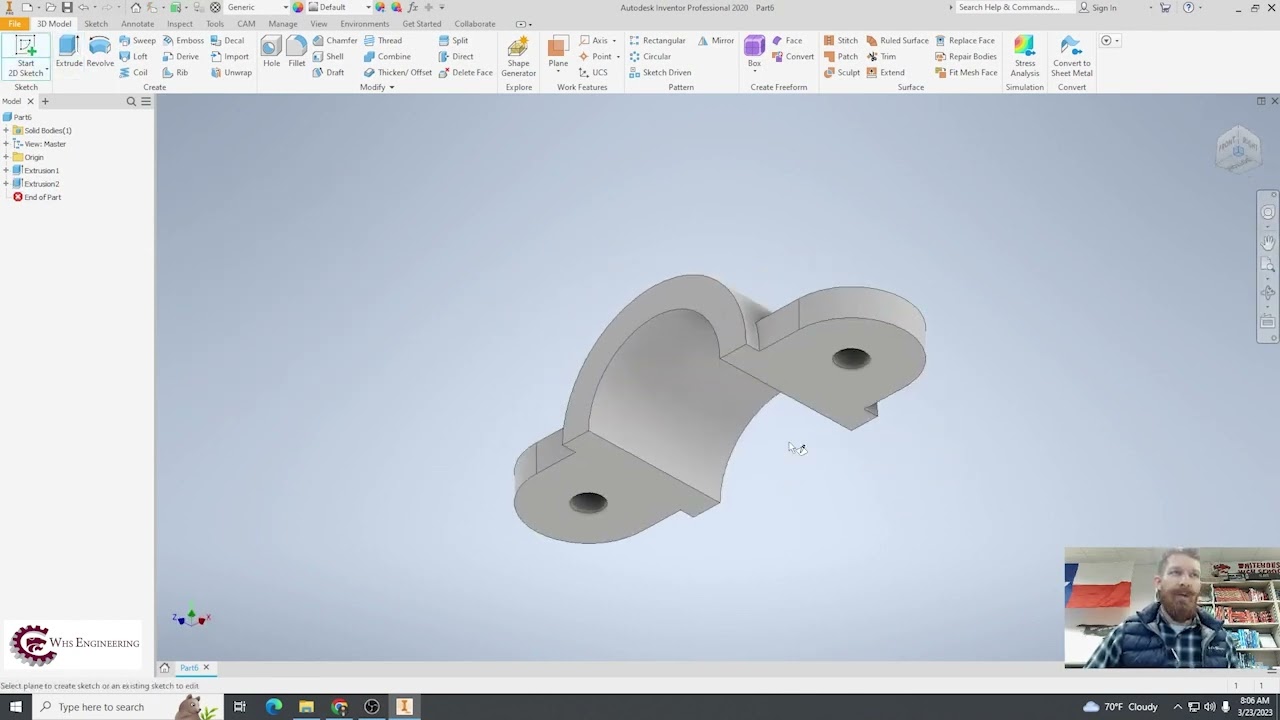The height and width of the screenshot is (720, 1280).
Task: Select the Split tool
Action: pos(452,40)
